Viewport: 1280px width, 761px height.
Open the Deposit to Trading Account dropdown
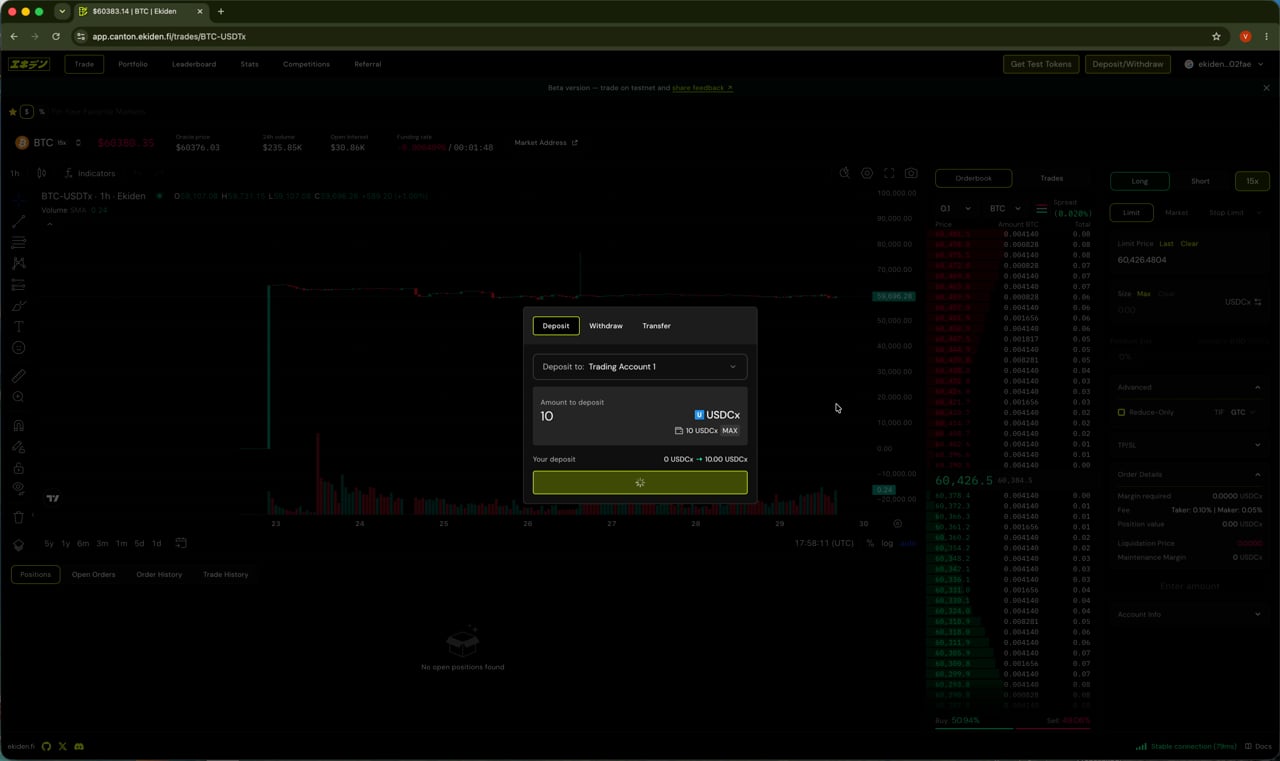[x=640, y=367]
